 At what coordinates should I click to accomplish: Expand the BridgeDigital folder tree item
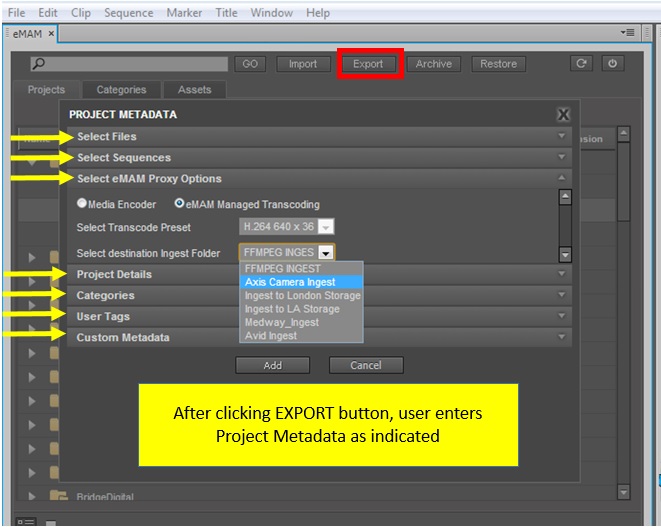pos(32,496)
